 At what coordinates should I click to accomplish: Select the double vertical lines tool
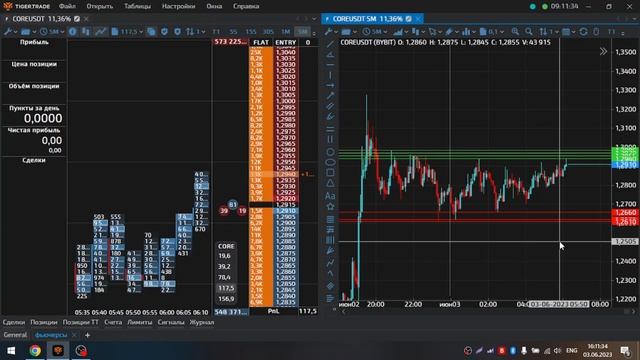[331, 139]
